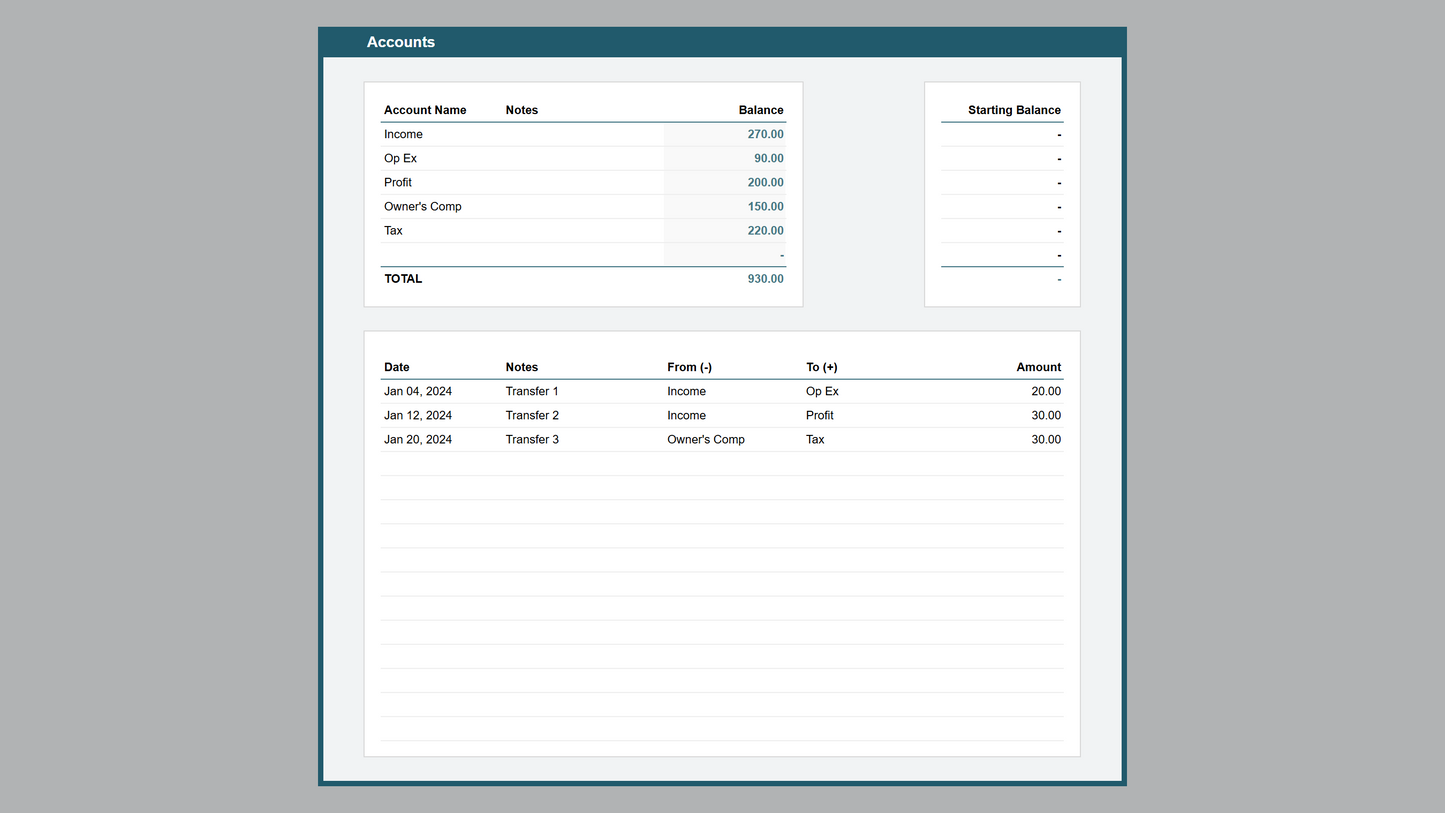Select the Jan 20, 2024 date cell

click(418, 439)
